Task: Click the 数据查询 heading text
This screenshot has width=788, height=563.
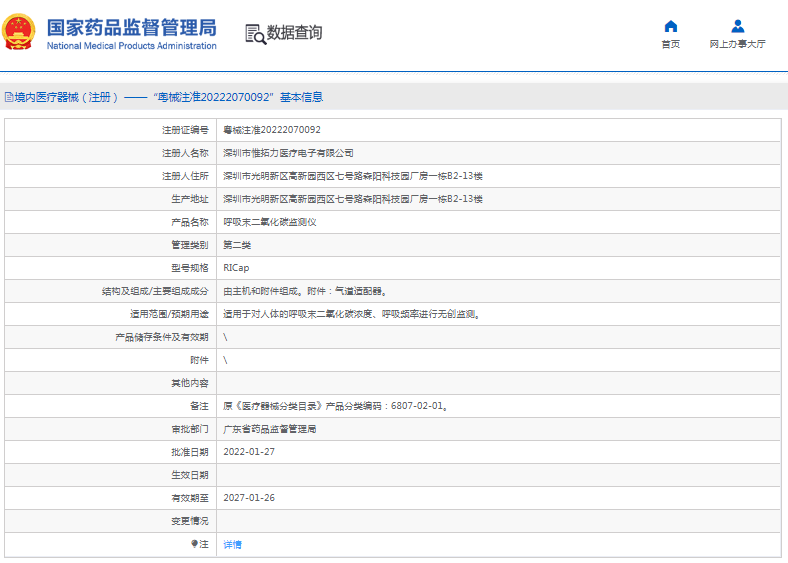Action: point(294,33)
